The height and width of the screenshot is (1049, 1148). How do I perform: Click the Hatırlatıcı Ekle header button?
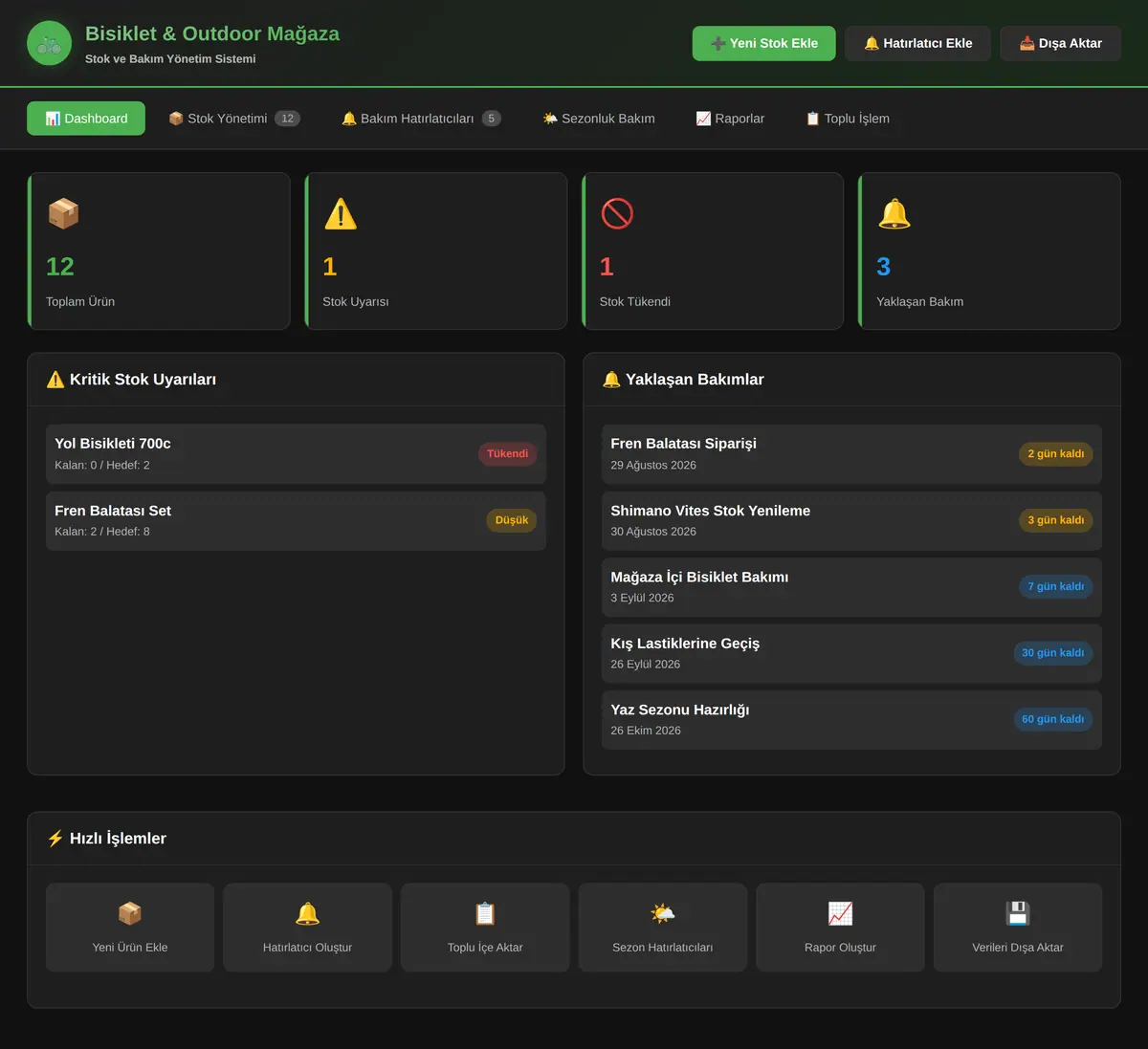point(917,43)
